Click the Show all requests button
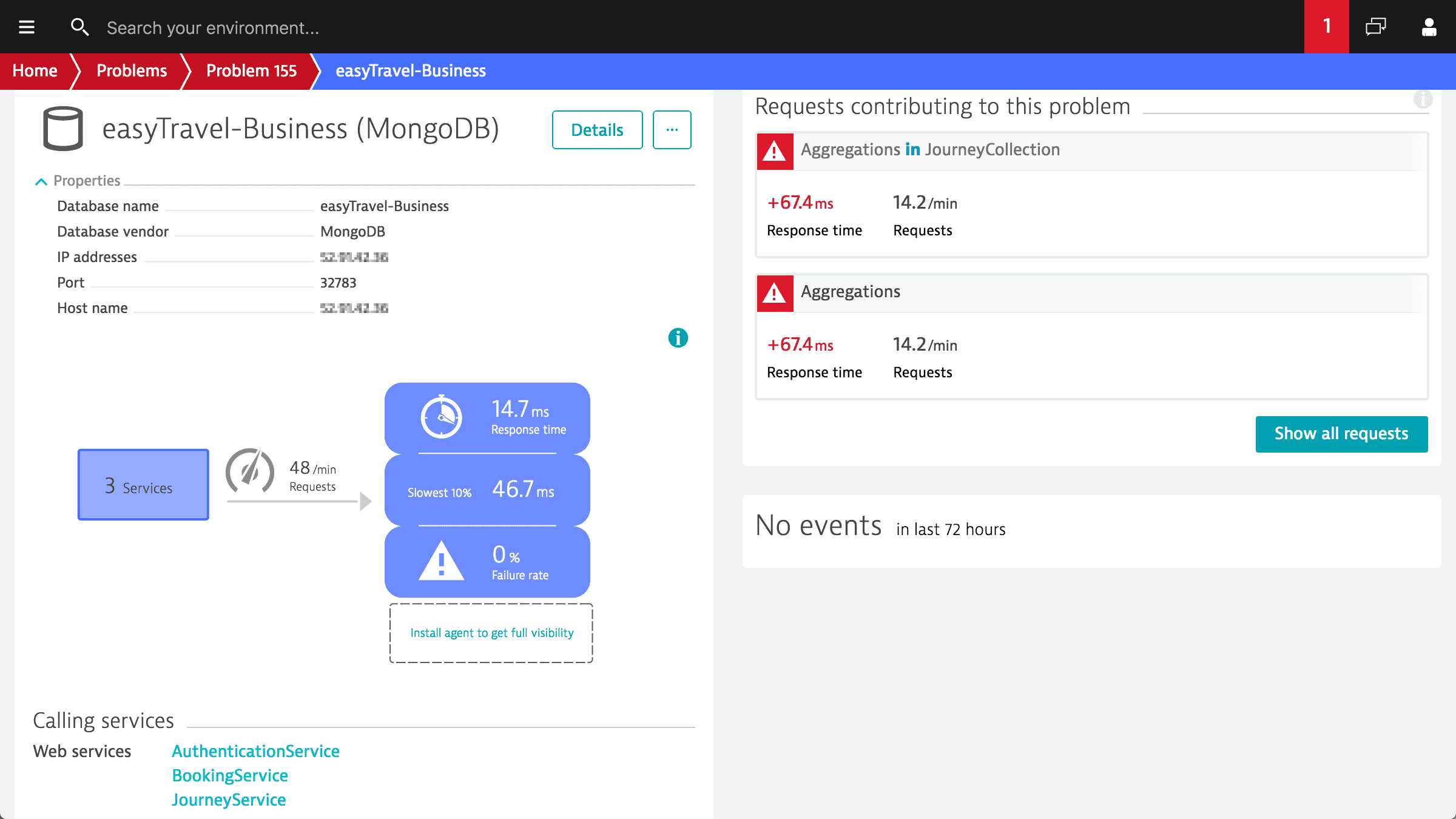The width and height of the screenshot is (1456, 819). tap(1341, 434)
